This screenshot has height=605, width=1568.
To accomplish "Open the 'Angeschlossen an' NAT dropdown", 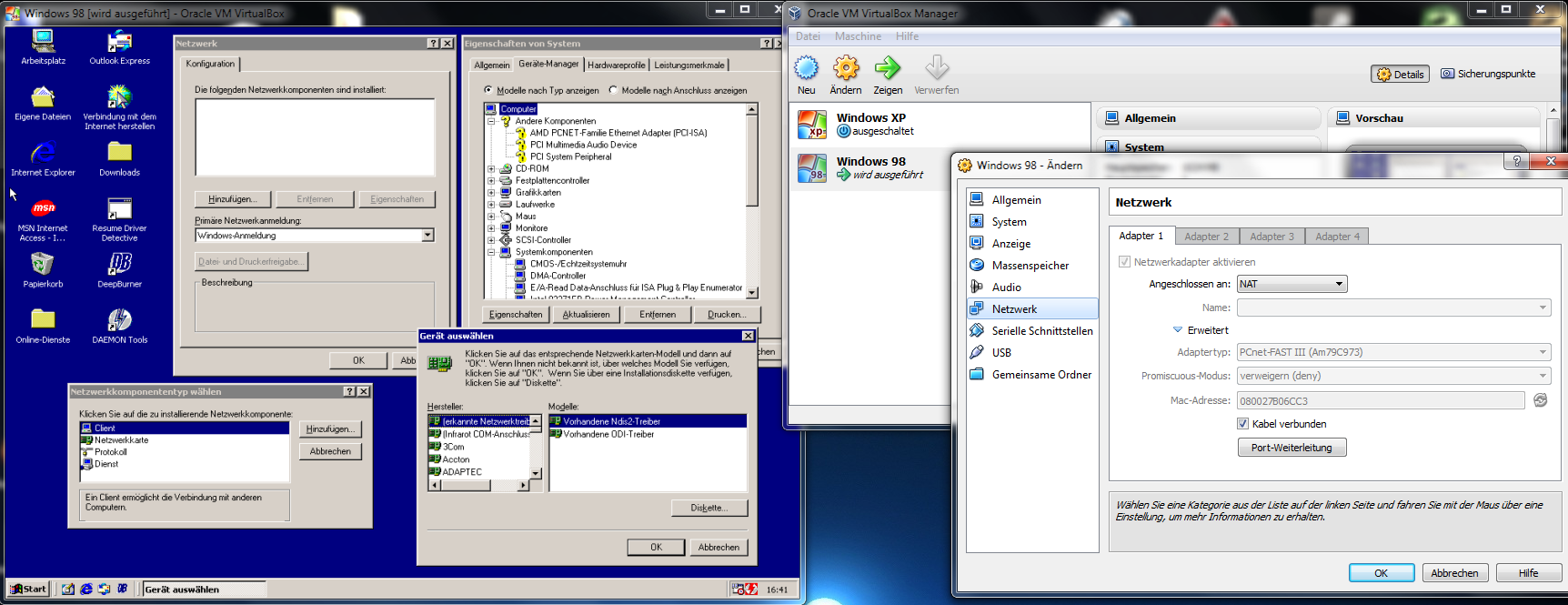I will pyautogui.click(x=1292, y=284).
